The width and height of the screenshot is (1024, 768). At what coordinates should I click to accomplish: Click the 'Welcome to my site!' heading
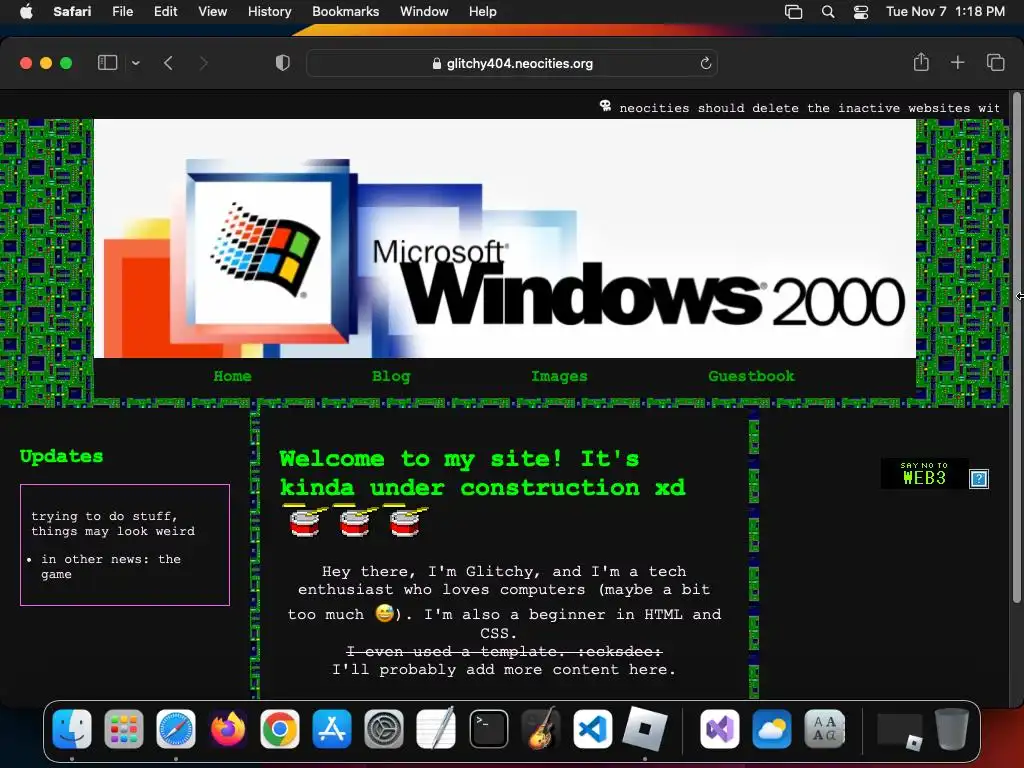pyautogui.click(x=482, y=473)
